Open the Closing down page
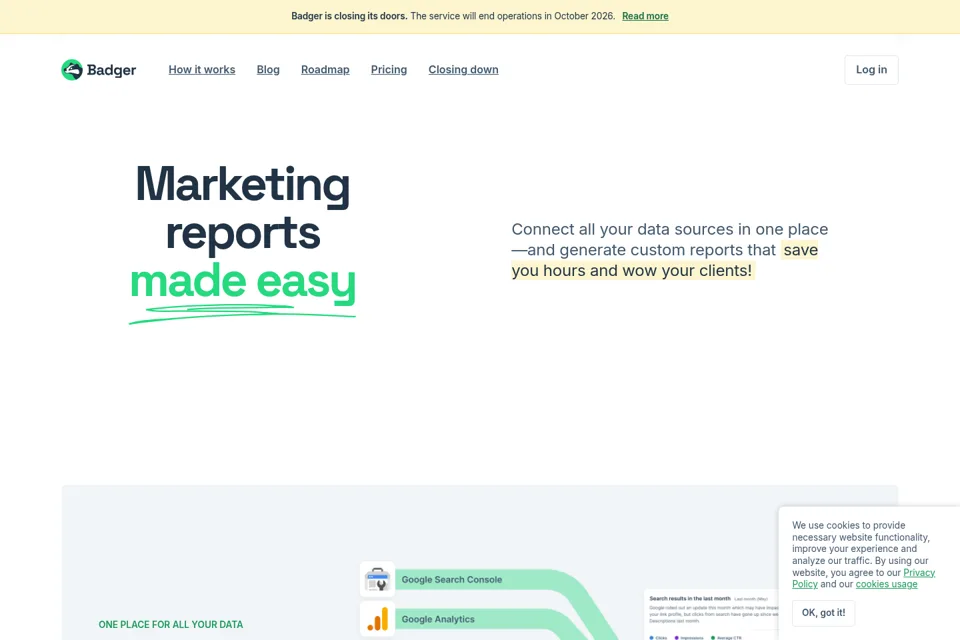This screenshot has height=640, width=960. pyautogui.click(x=463, y=70)
